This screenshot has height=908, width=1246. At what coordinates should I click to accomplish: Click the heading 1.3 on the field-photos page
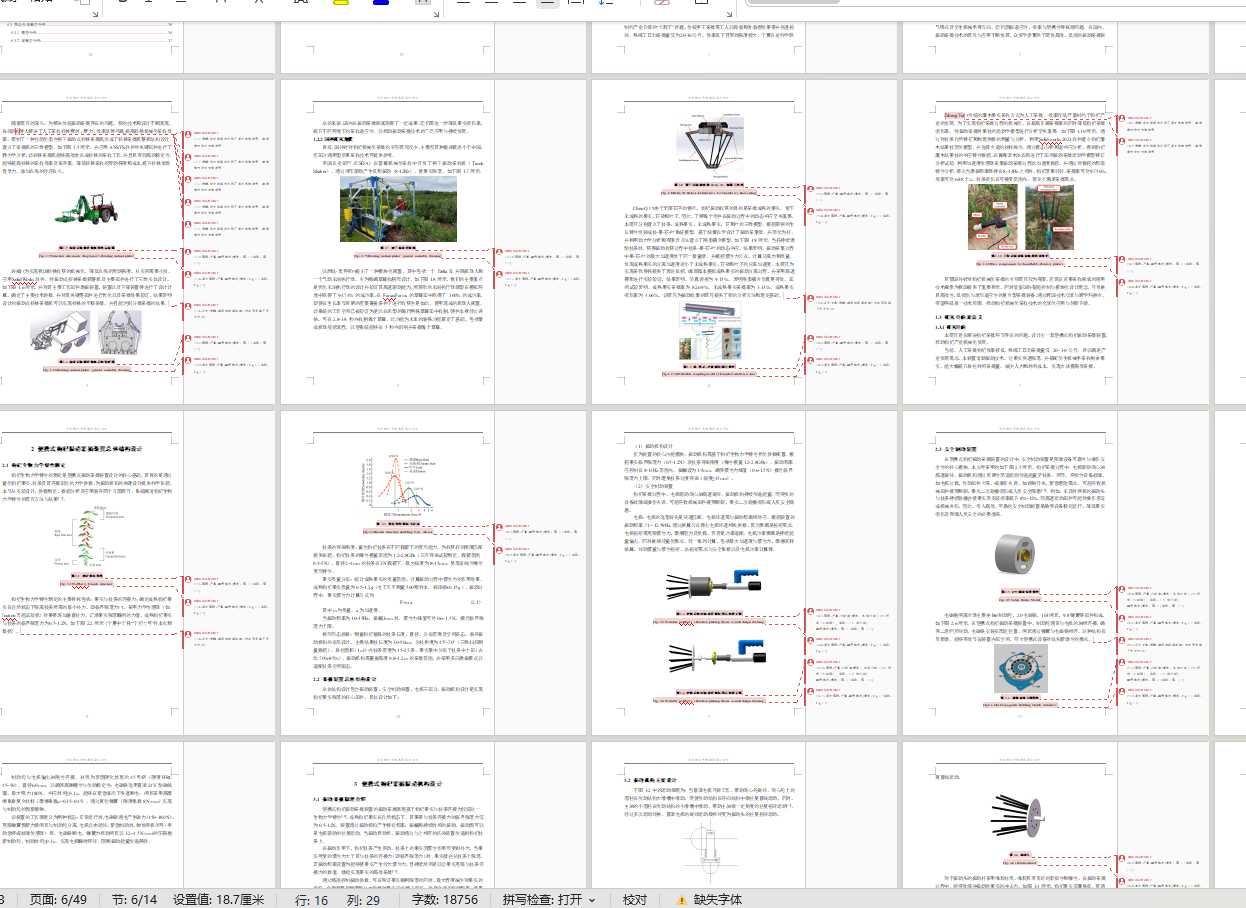click(959, 317)
